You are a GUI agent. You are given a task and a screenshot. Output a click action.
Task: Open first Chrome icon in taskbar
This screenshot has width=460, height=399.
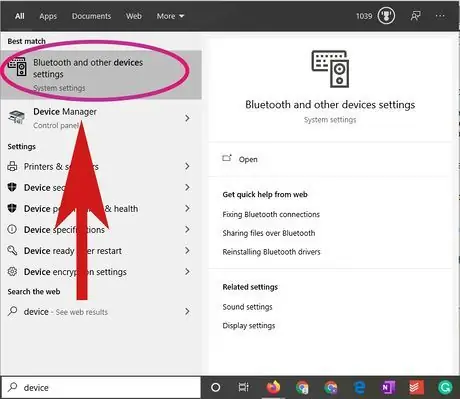pyautogui.click(x=302, y=387)
